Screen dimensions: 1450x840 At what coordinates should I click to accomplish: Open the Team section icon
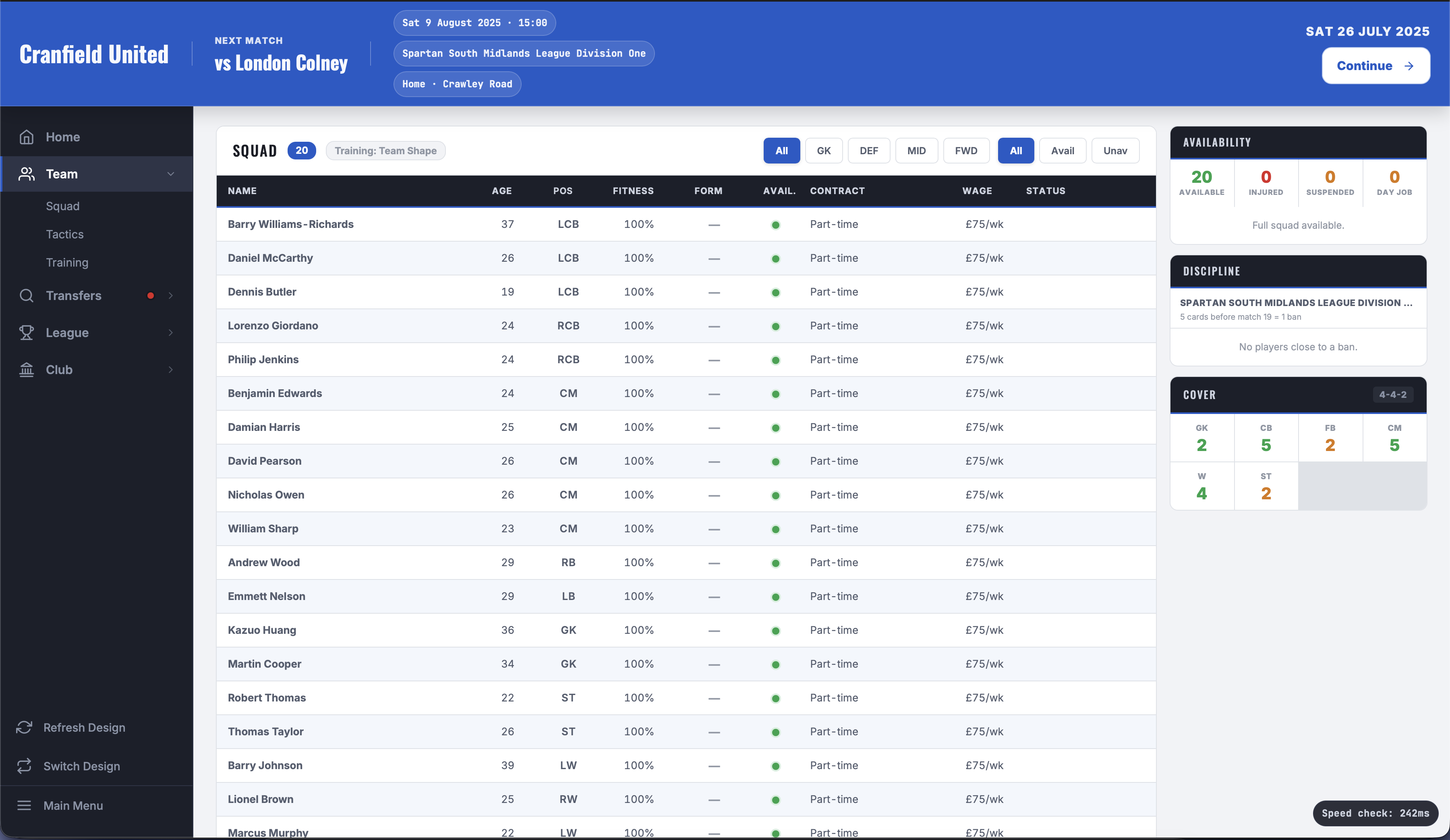click(x=27, y=174)
